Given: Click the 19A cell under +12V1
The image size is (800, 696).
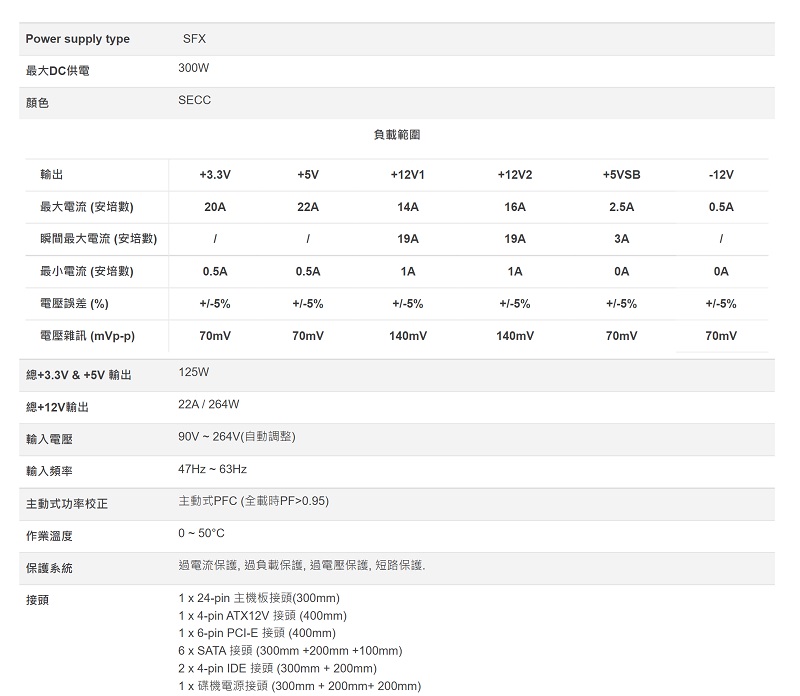Looking at the screenshot, I should click(408, 239).
